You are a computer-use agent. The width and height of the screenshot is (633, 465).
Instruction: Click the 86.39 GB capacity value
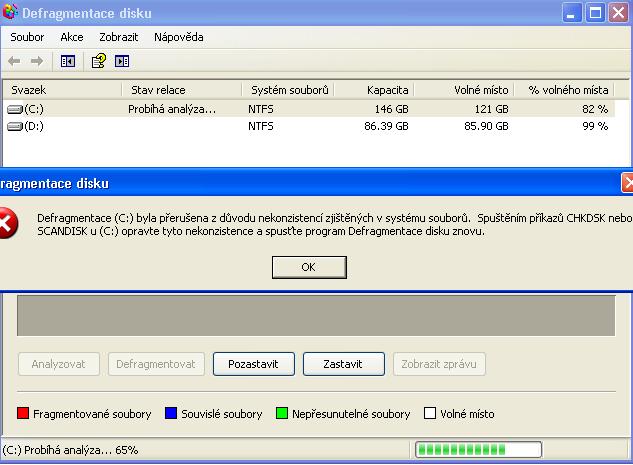click(386, 126)
